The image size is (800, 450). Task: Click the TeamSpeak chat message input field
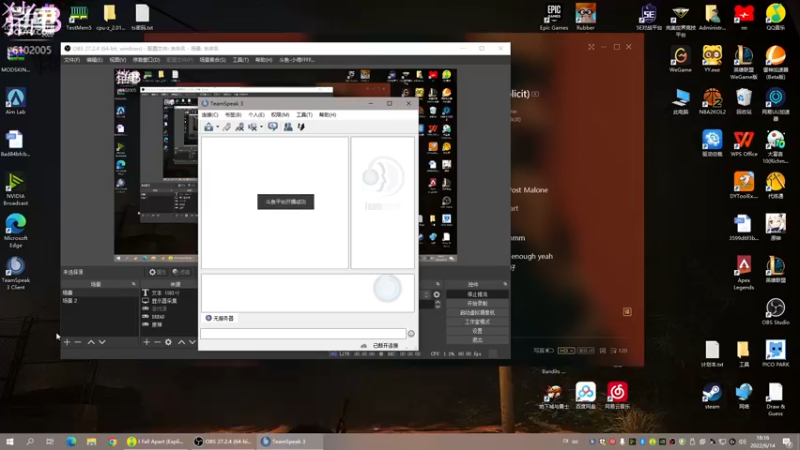click(303, 334)
